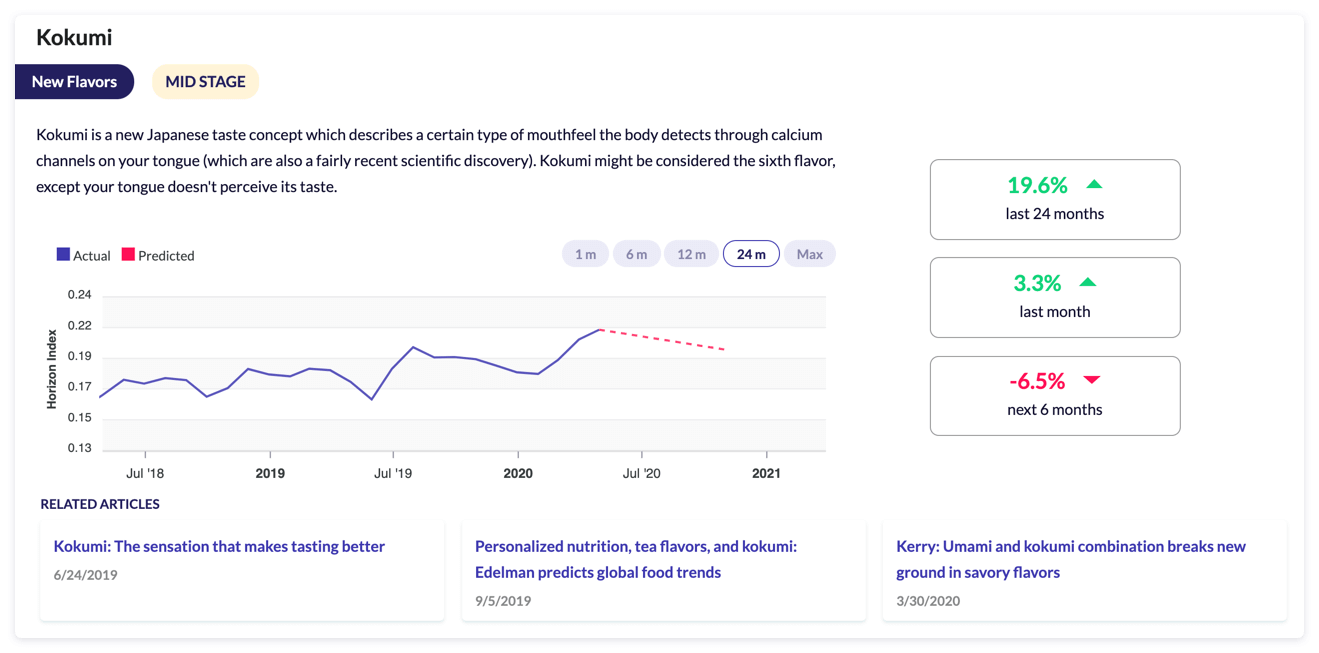
Task: Select the 24 m time range
Action: tap(751, 254)
